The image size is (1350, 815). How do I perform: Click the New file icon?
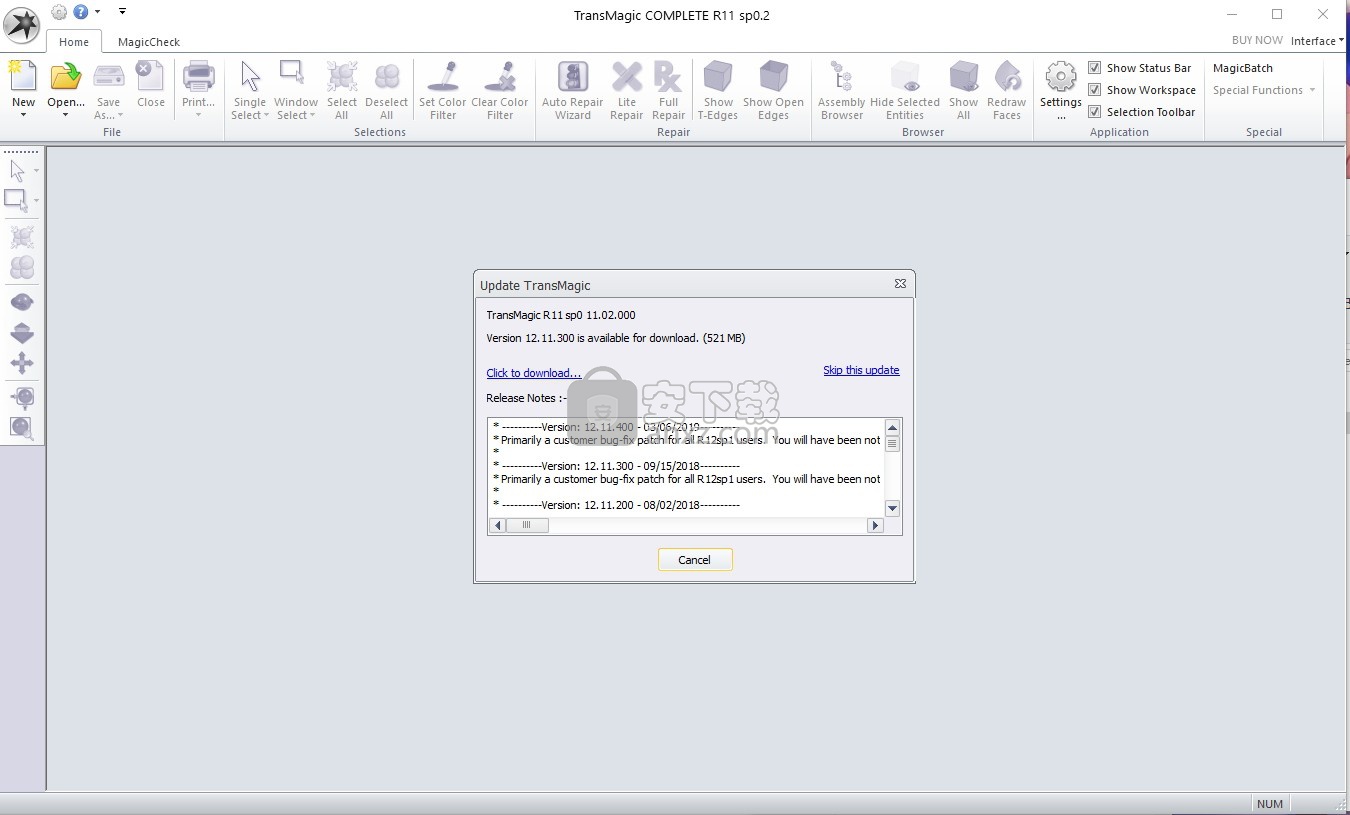tap(23, 77)
